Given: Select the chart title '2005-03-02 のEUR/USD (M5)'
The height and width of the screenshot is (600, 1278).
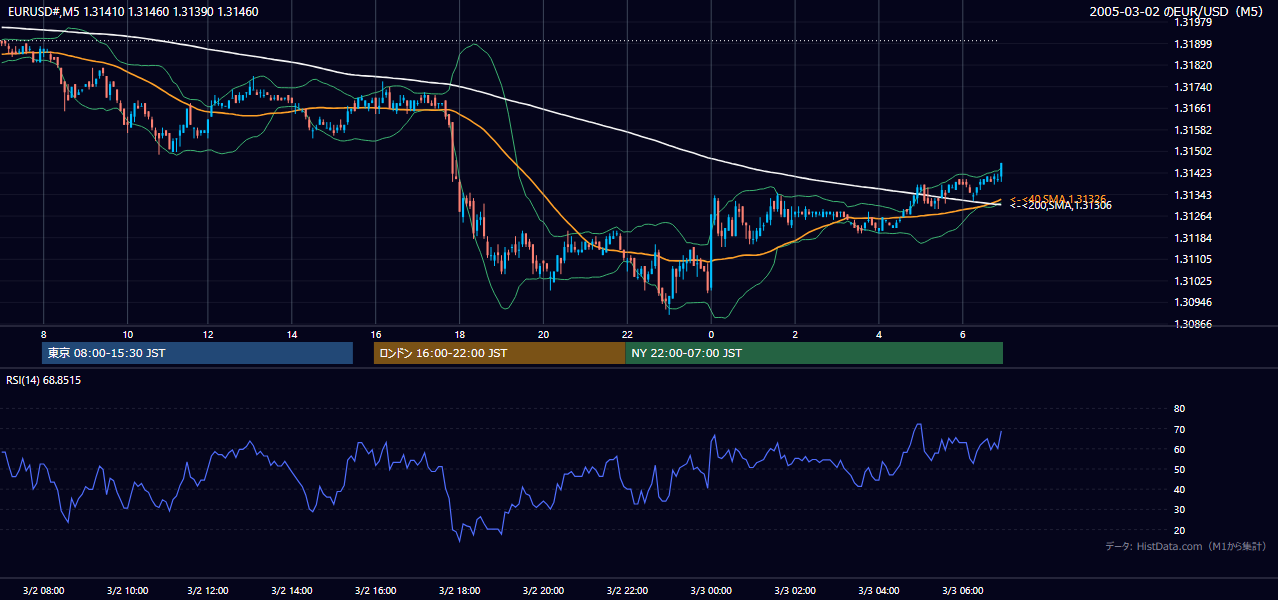Looking at the screenshot, I should 1177,12.
